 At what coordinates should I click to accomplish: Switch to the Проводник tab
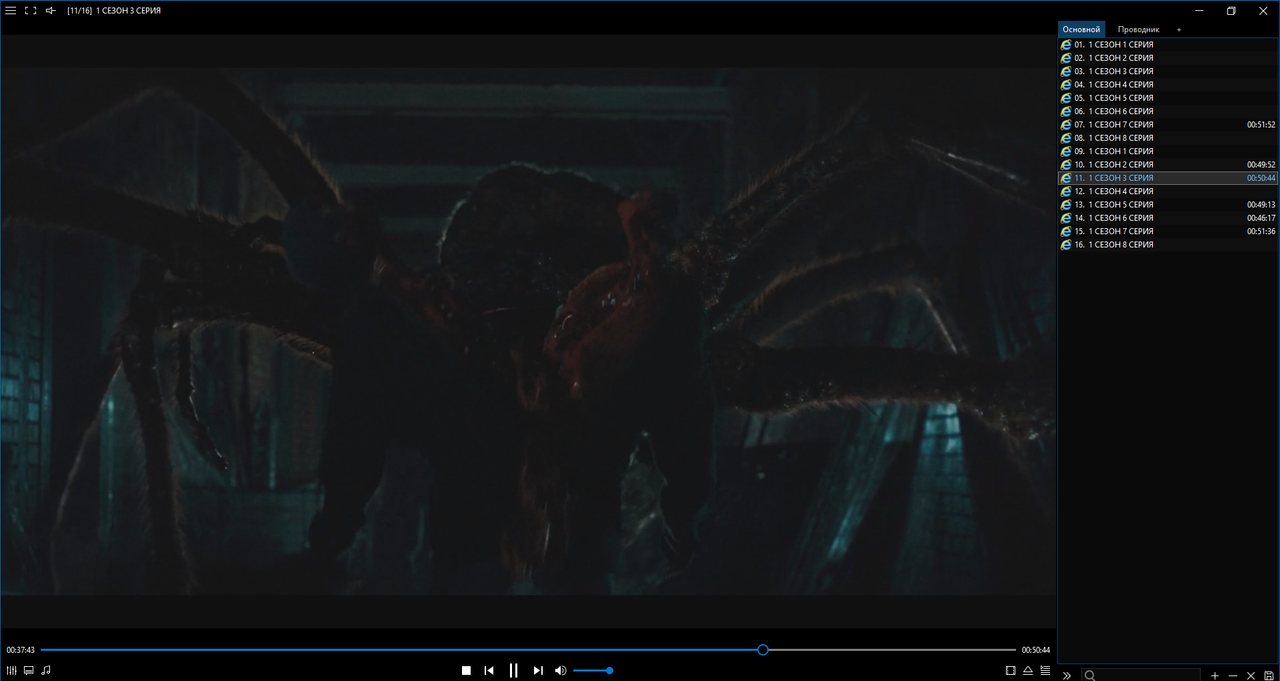(1139, 29)
